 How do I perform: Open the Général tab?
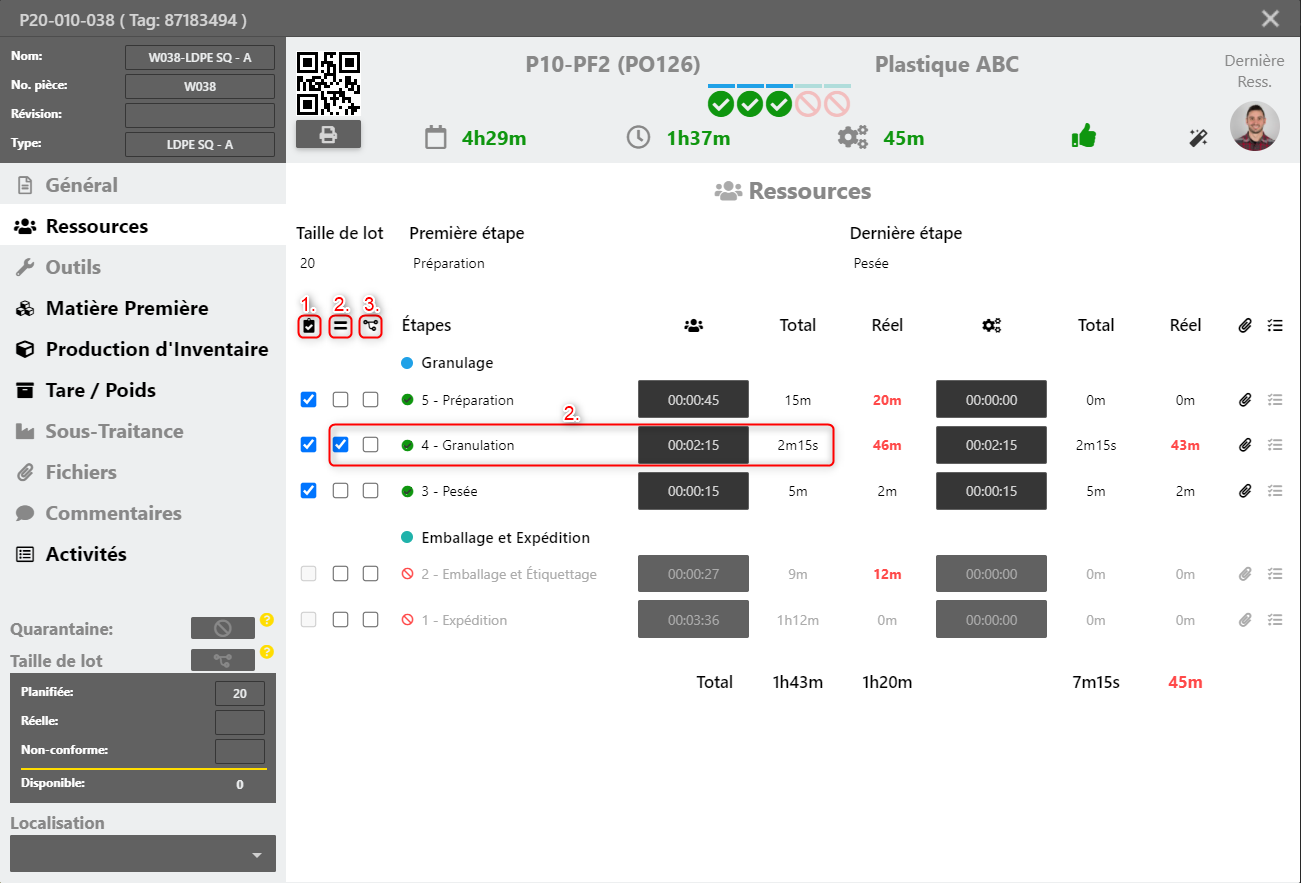coord(143,185)
